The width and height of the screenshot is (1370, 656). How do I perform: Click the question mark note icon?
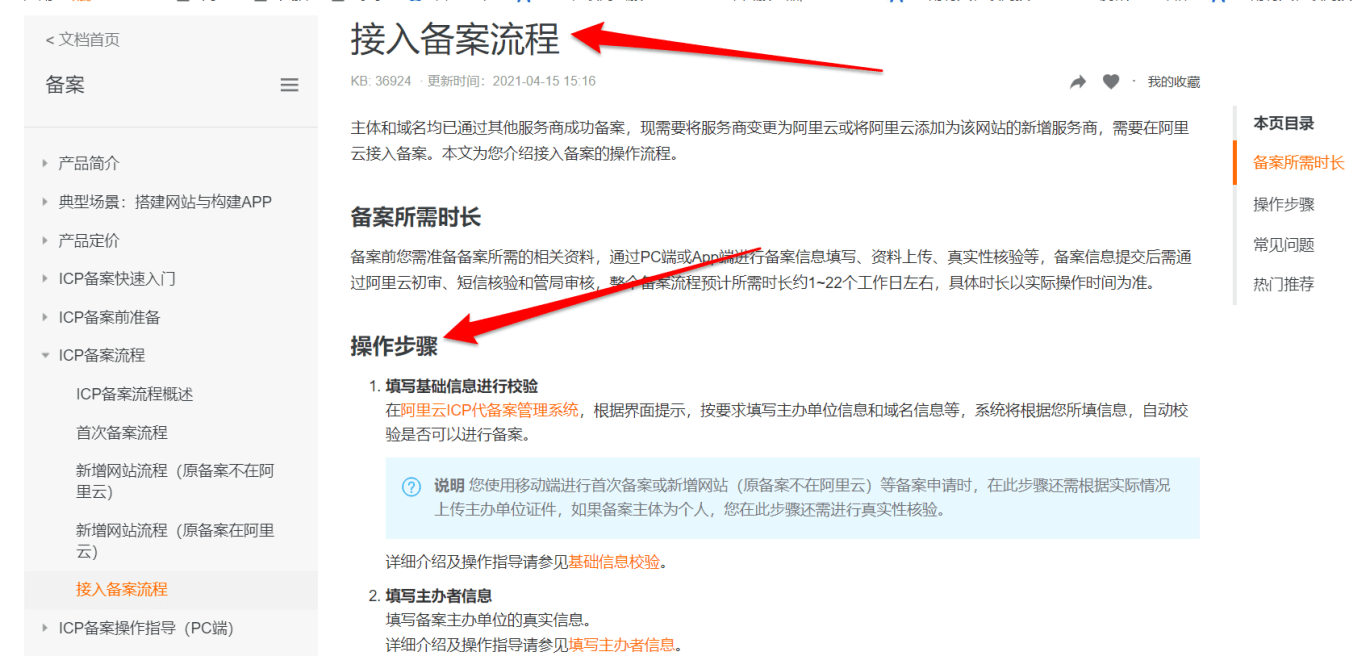(x=411, y=487)
